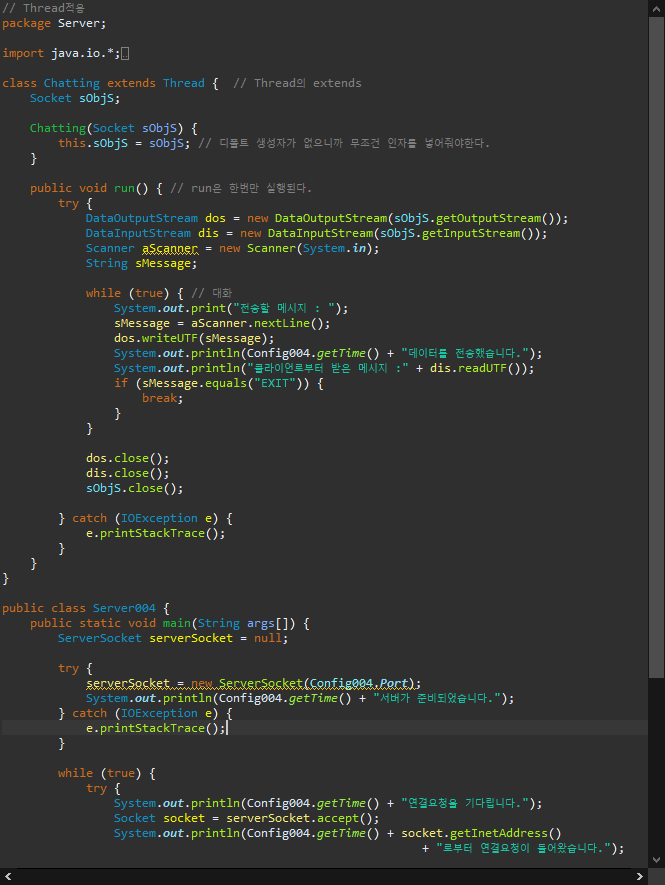
Task: Click the 'package' keyword on line two
Action: click(x=27, y=24)
